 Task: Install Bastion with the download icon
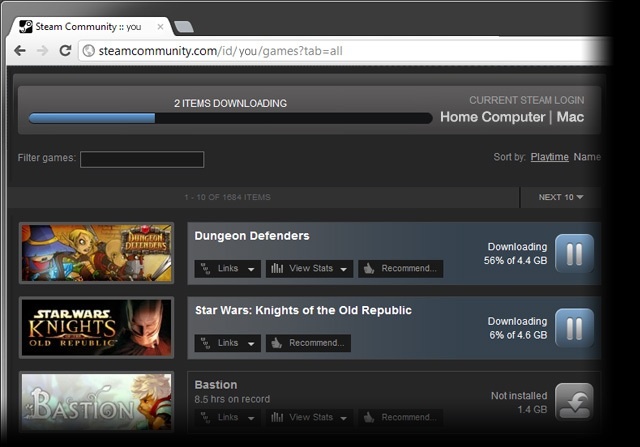pos(574,402)
